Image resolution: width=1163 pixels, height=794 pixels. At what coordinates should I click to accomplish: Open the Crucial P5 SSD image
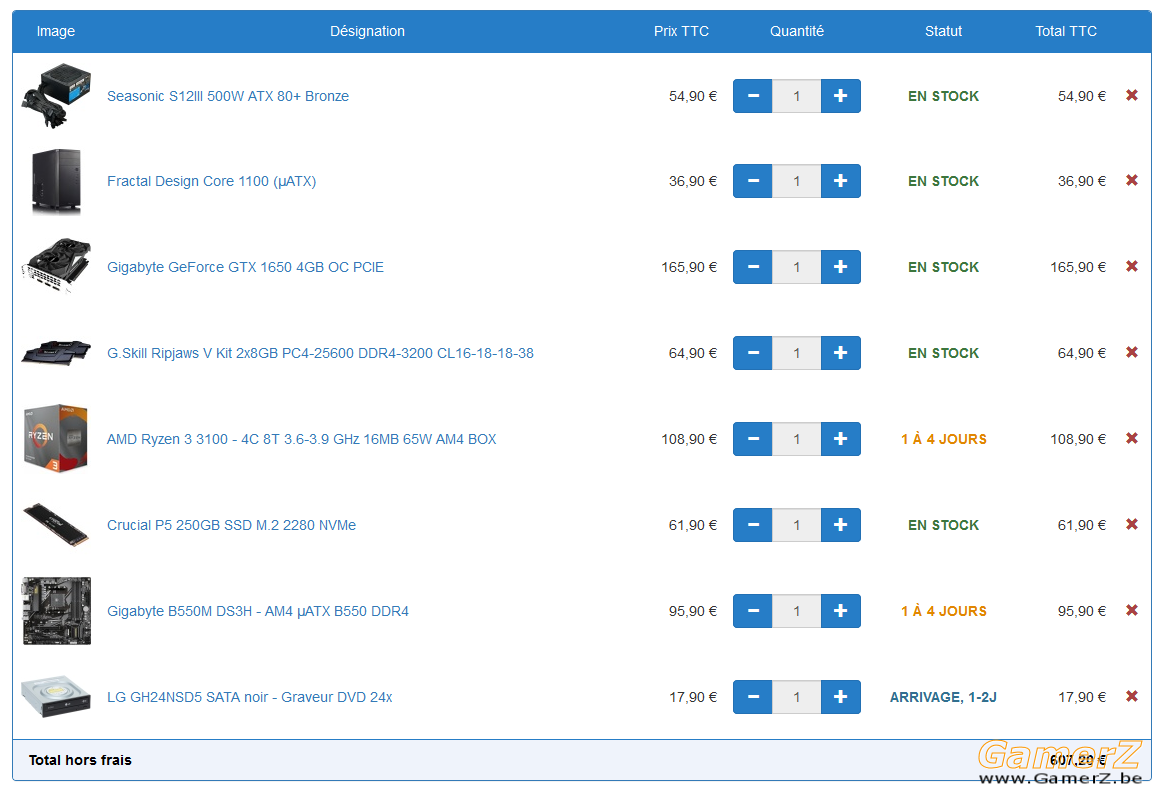(x=56, y=525)
